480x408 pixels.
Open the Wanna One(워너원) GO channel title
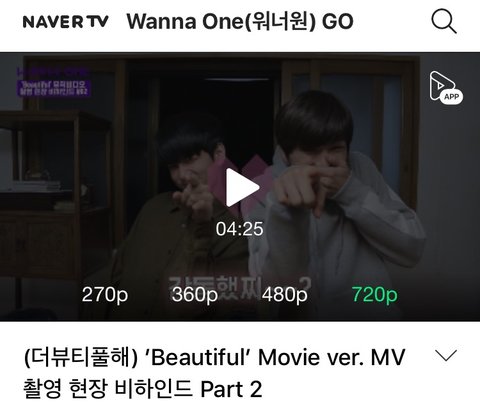(x=240, y=22)
